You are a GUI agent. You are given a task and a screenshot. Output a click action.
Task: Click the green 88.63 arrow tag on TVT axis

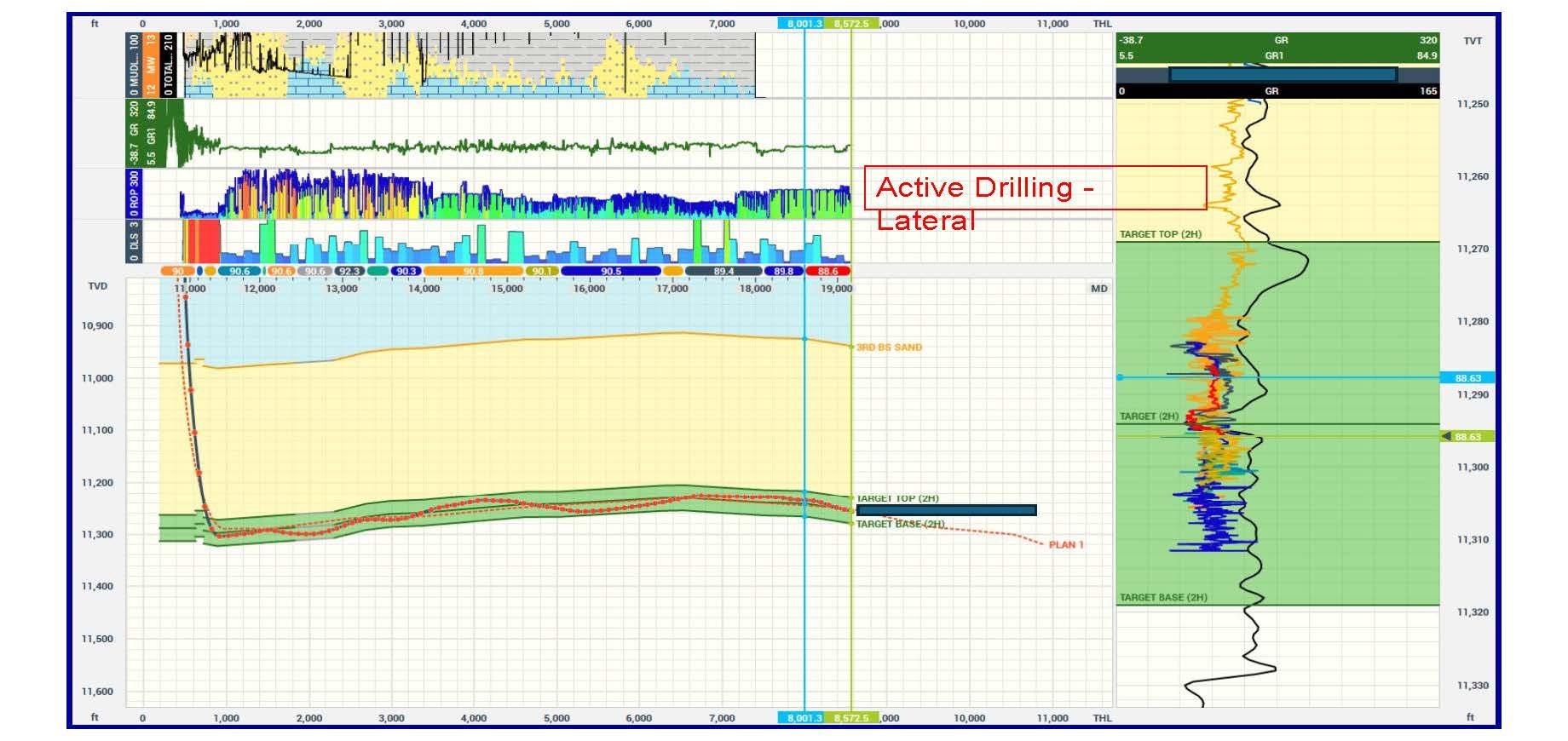pos(1466,437)
